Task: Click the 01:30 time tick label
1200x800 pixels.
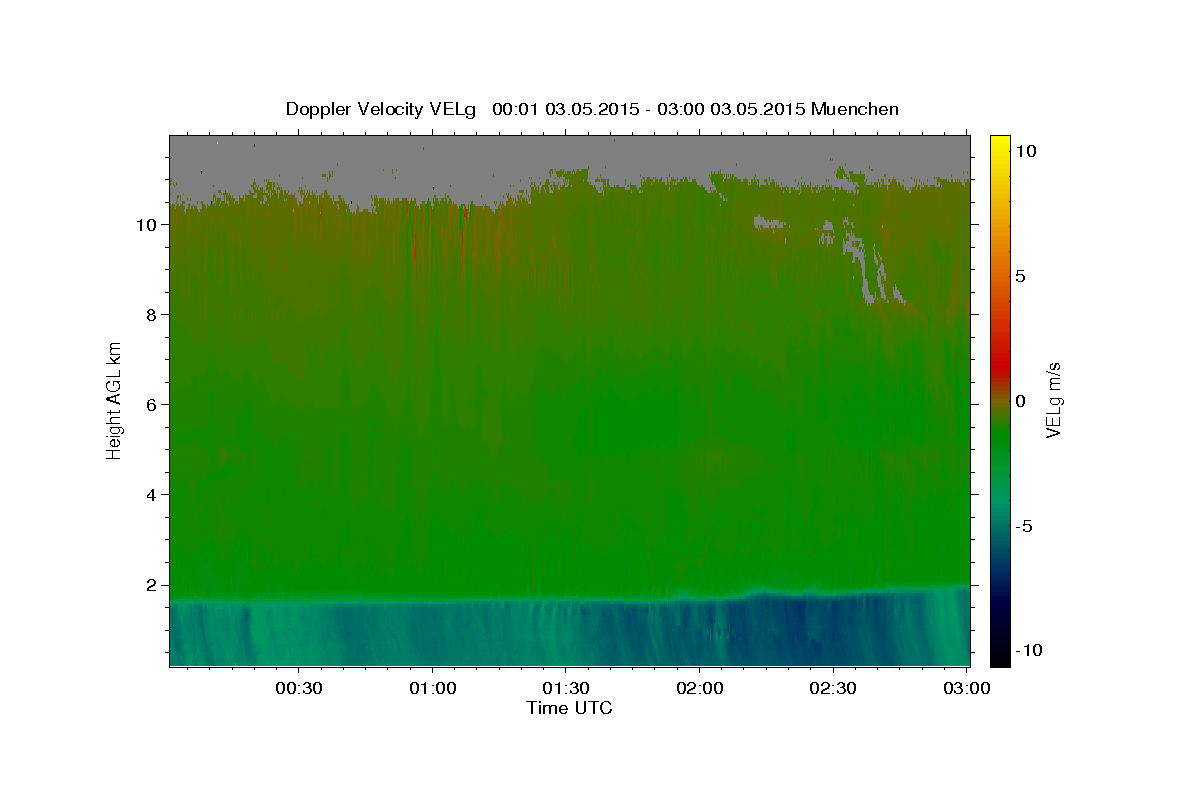Action: click(566, 689)
